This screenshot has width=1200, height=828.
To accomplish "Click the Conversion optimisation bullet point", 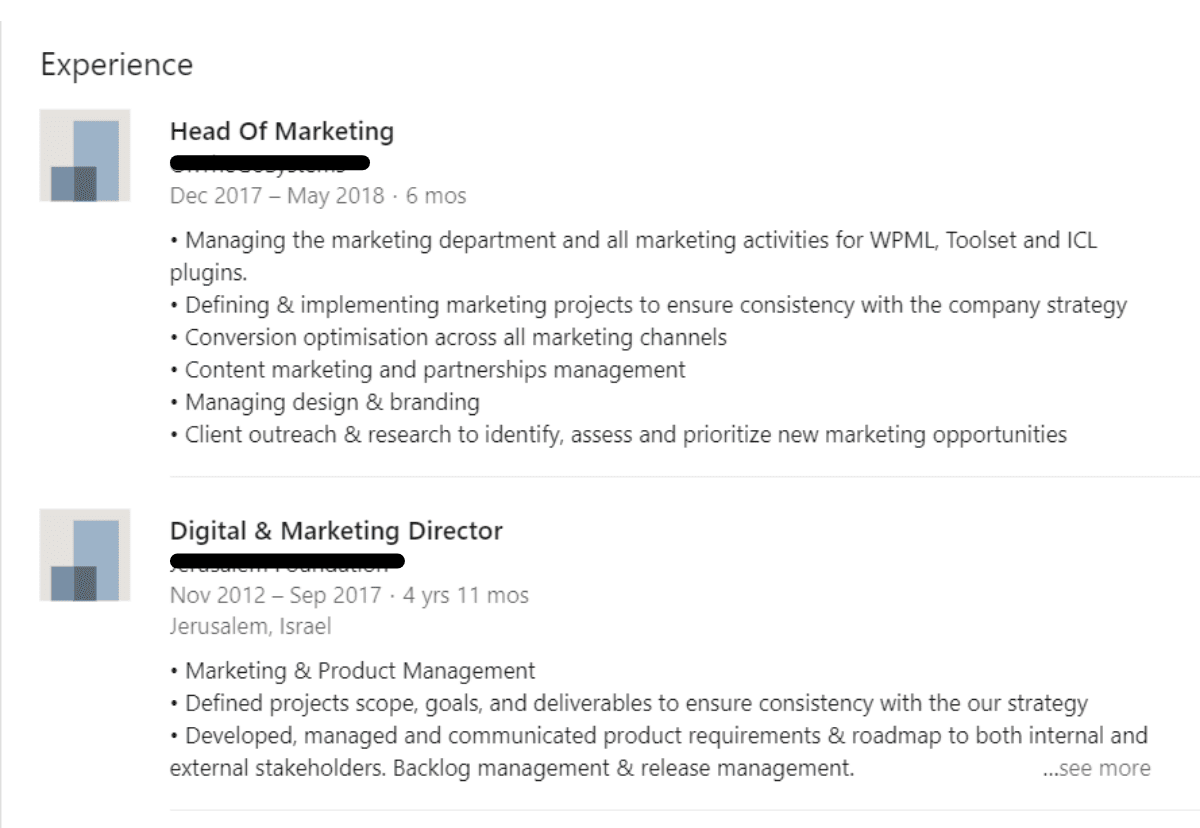I will (448, 337).
